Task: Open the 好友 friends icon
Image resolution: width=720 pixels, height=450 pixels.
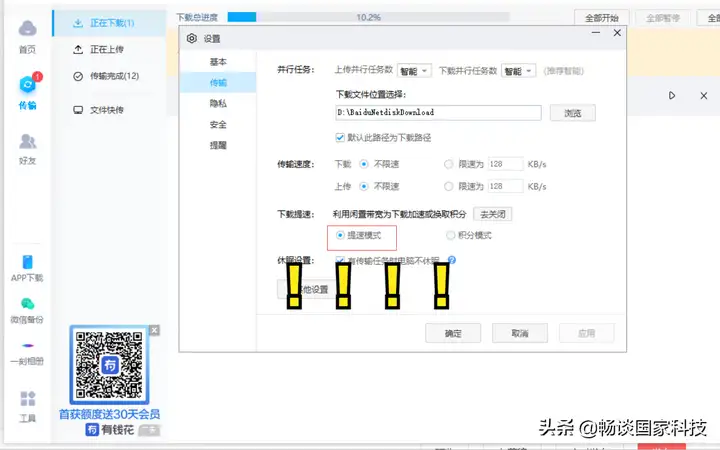Action: 28,141
